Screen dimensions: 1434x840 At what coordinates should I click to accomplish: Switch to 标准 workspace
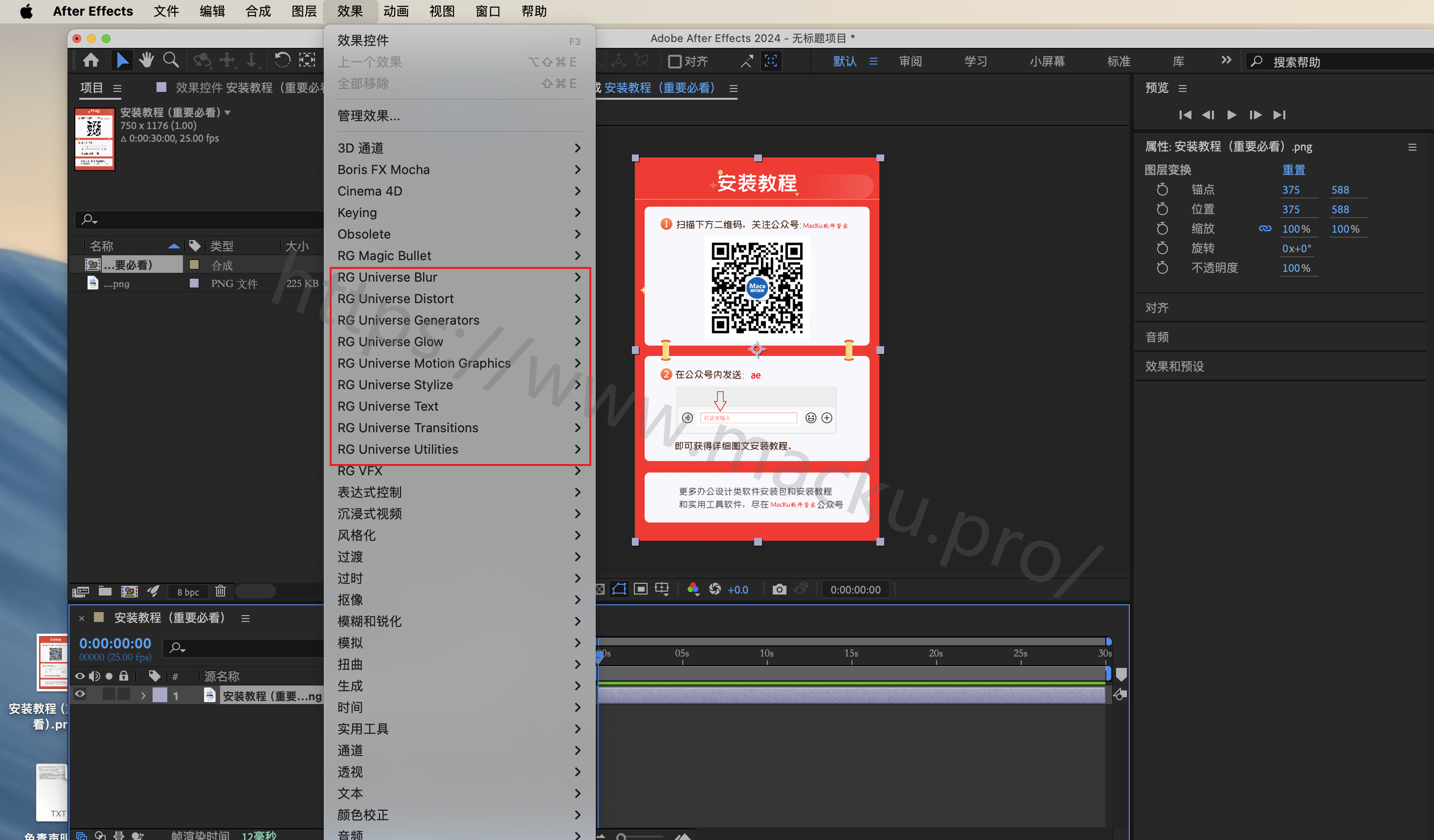pyautogui.click(x=1118, y=61)
